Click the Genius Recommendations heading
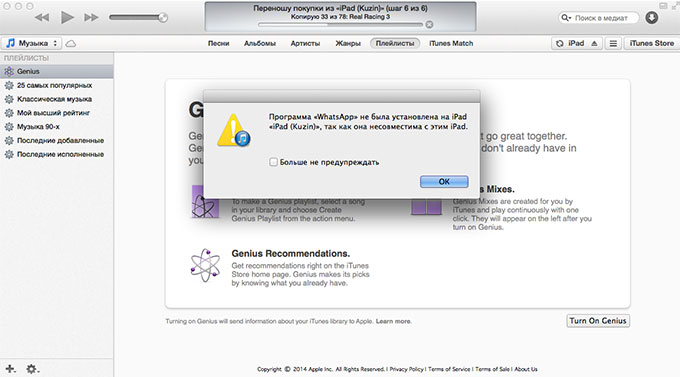The height and width of the screenshot is (377, 680). click(x=291, y=253)
